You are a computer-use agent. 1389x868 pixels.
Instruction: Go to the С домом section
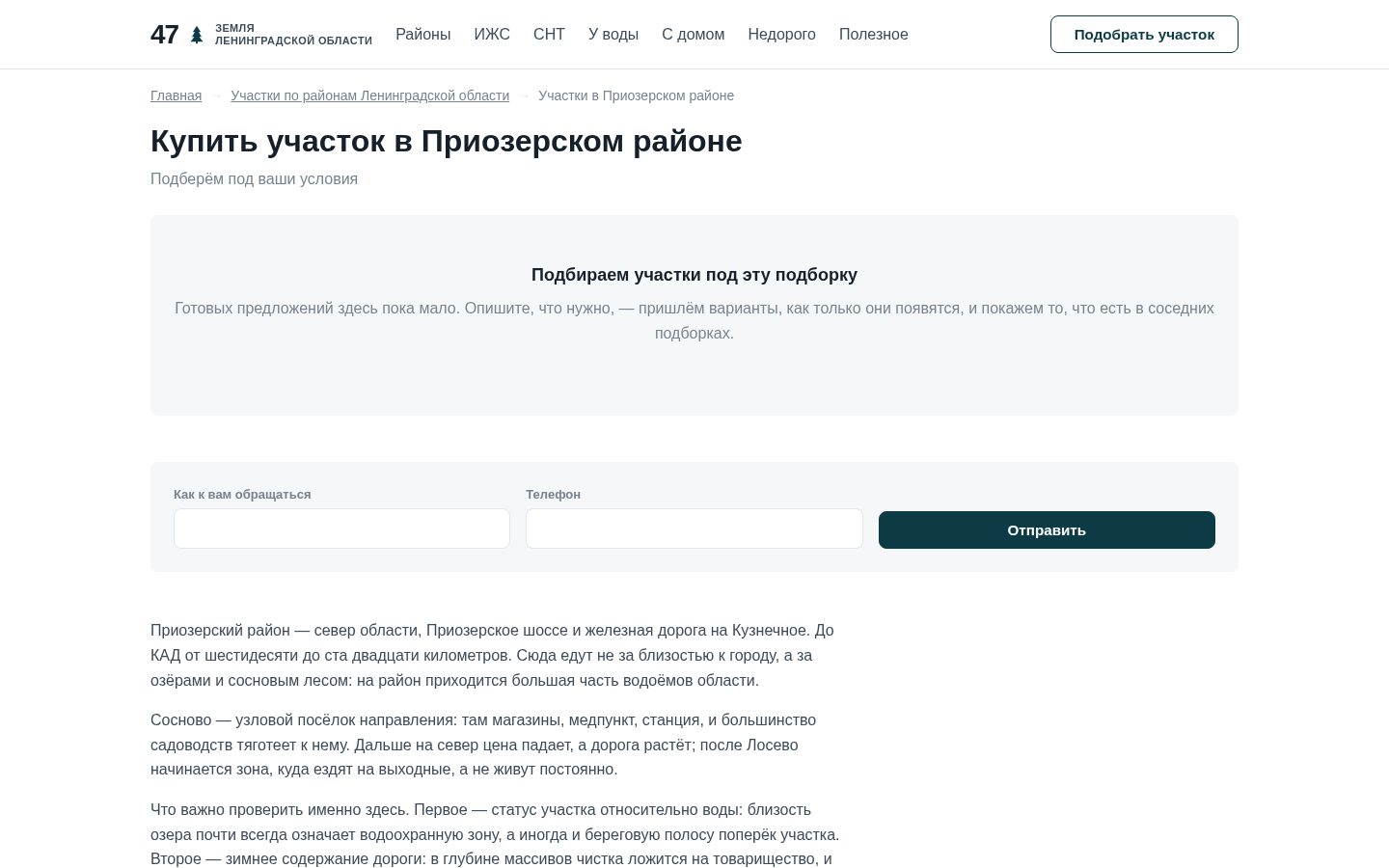[x=693, y=35]
